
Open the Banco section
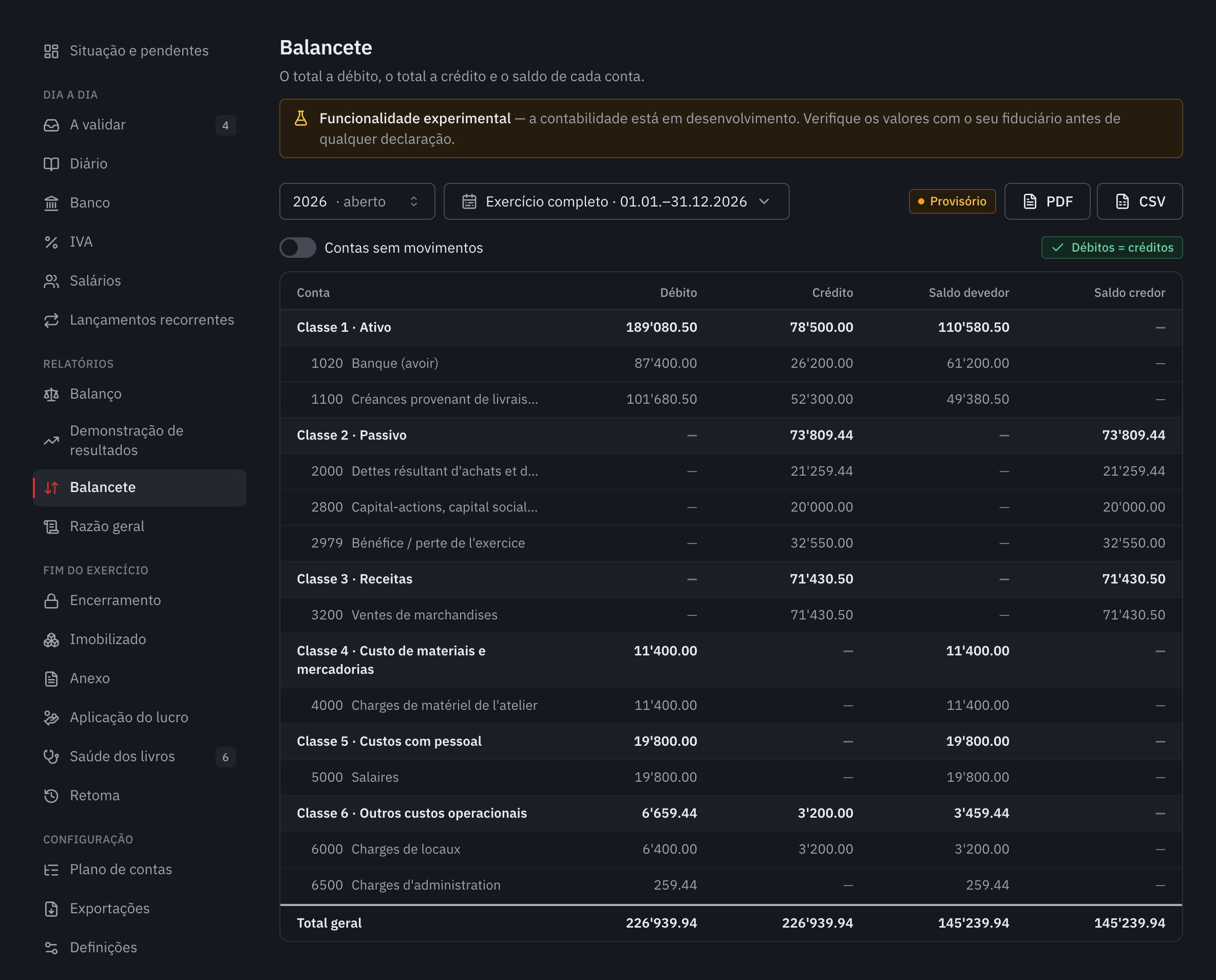tap(140, 203)
